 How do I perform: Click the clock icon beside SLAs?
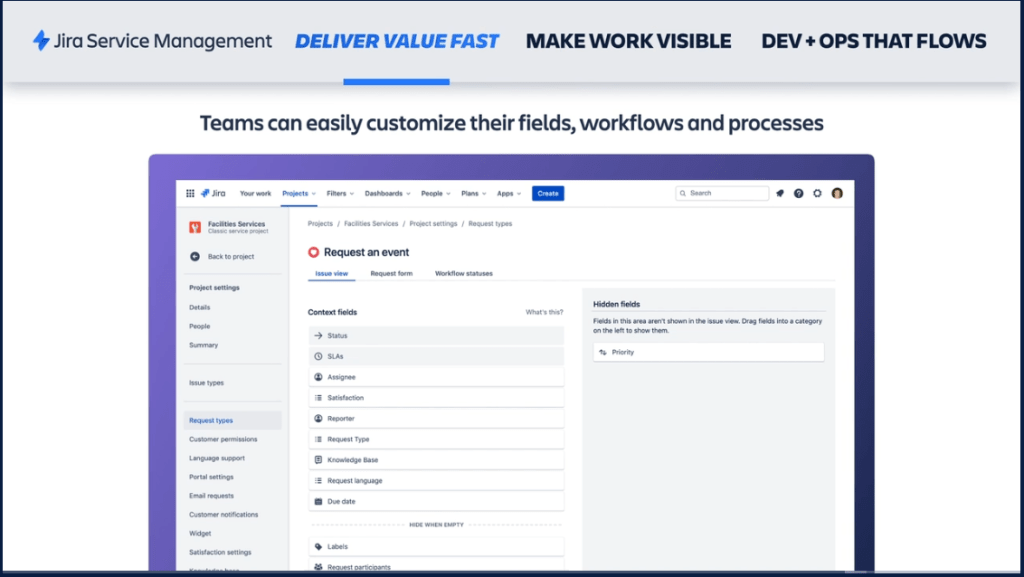click(318, 356)
